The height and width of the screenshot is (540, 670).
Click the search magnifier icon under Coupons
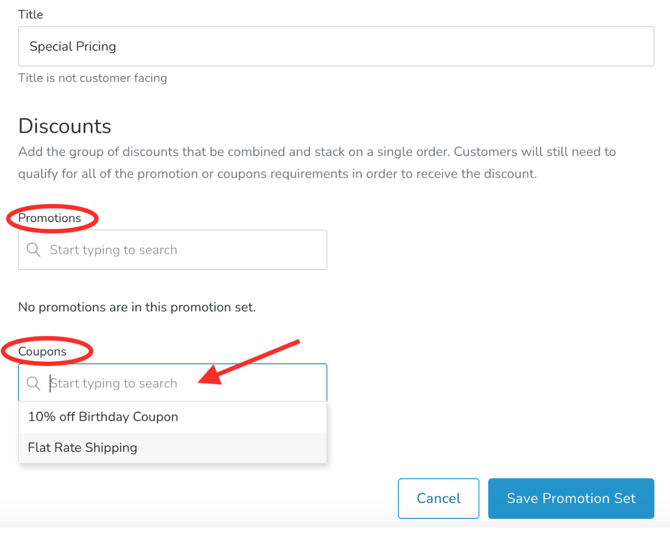pyautogui.click(x=34, y=383)
